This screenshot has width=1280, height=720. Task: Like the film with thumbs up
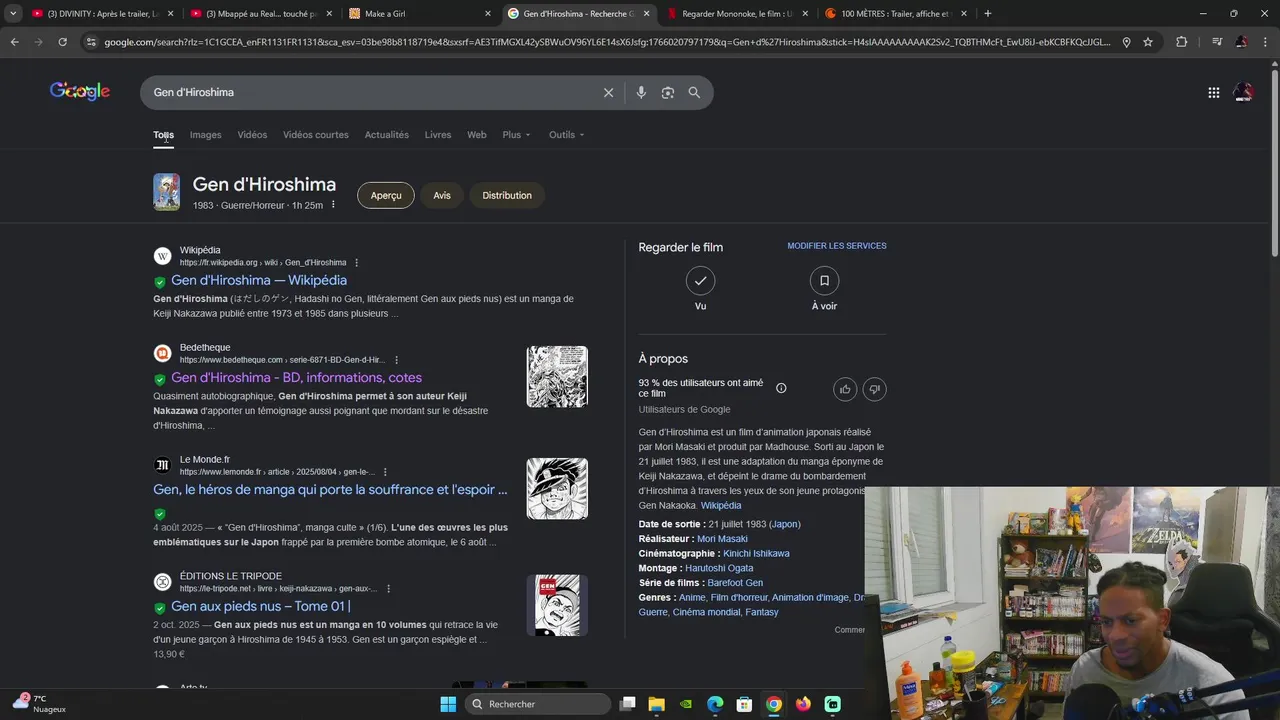845,389
